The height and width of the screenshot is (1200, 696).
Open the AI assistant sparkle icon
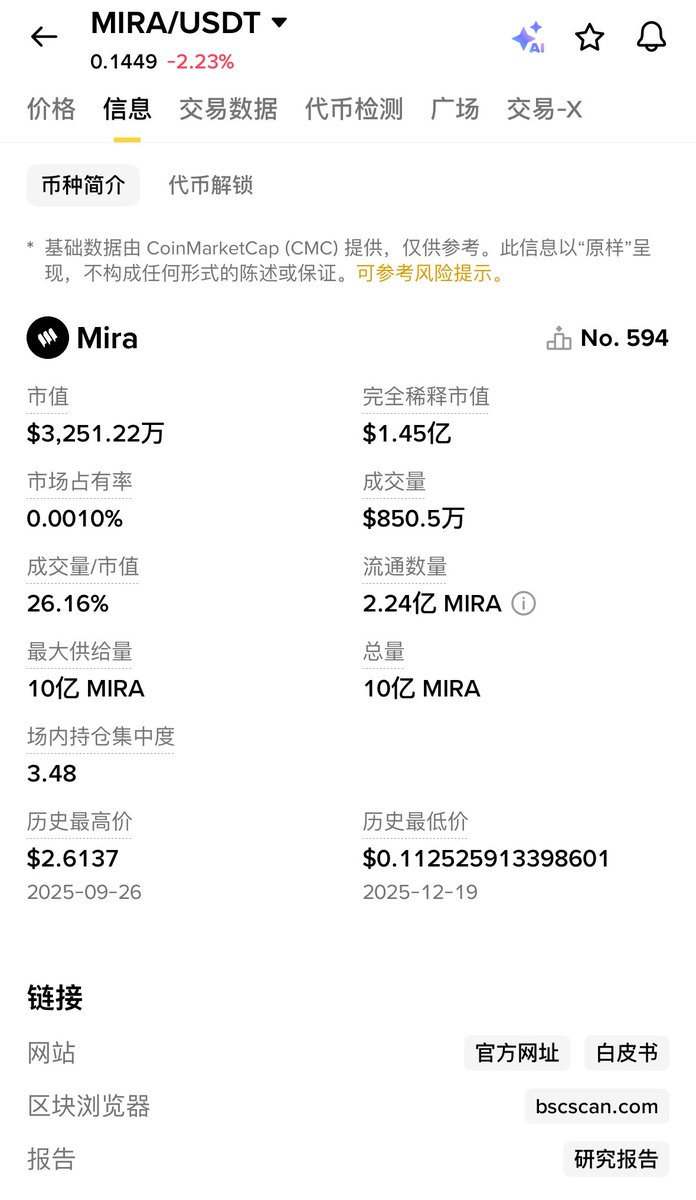click(x=528, y=38)
